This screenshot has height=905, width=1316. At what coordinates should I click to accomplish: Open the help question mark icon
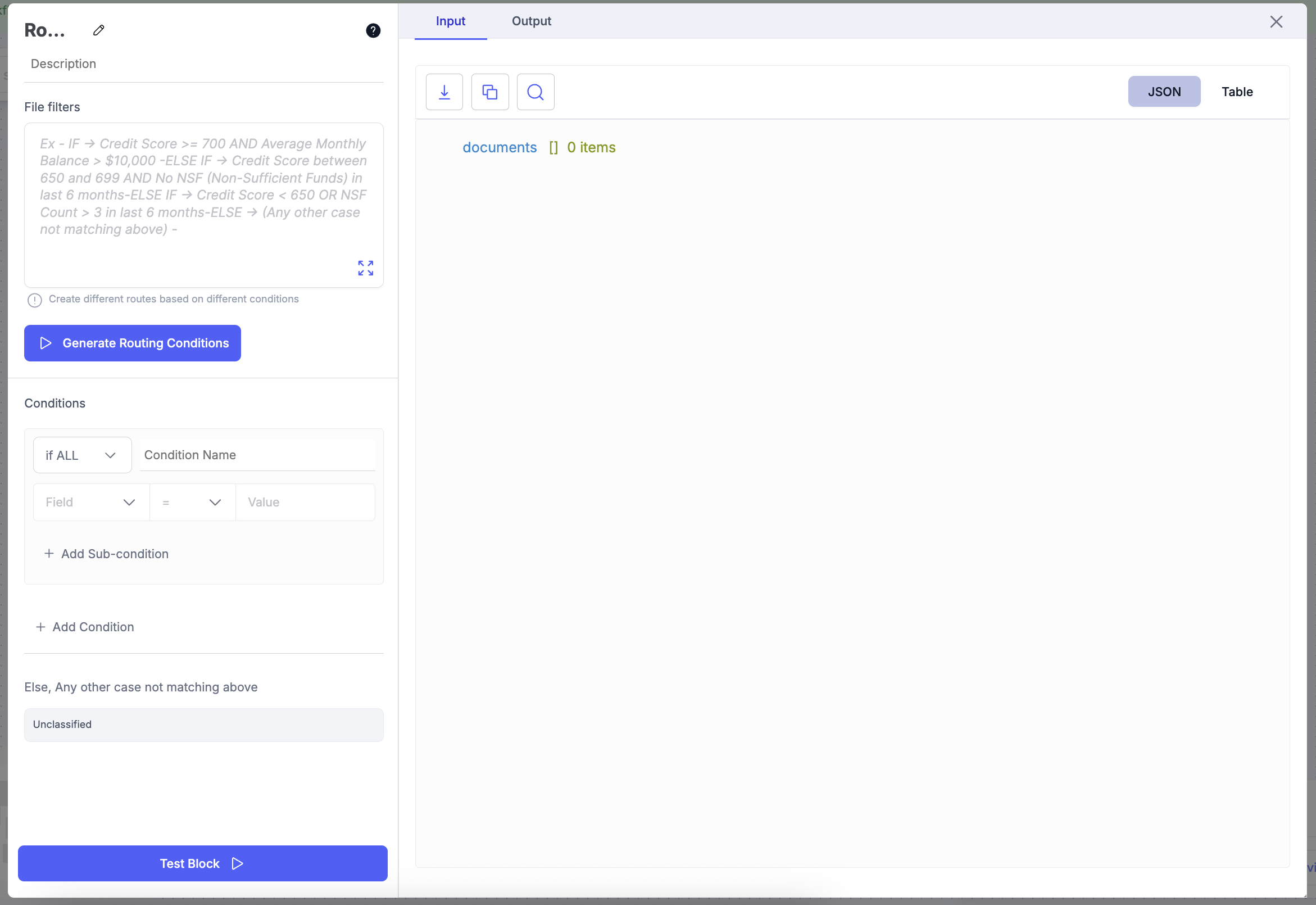click(373, 30)
